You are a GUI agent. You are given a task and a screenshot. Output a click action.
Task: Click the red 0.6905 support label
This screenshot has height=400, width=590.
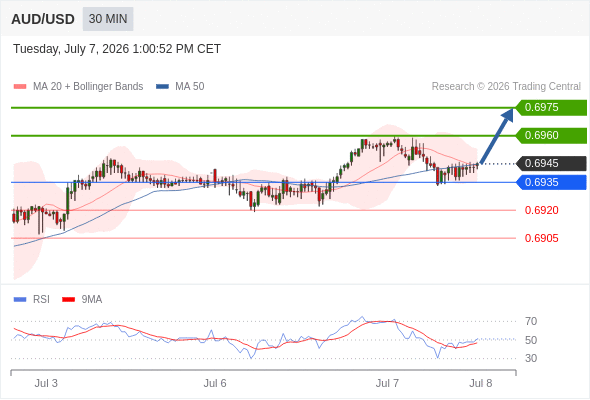click(x=541, y=238)
